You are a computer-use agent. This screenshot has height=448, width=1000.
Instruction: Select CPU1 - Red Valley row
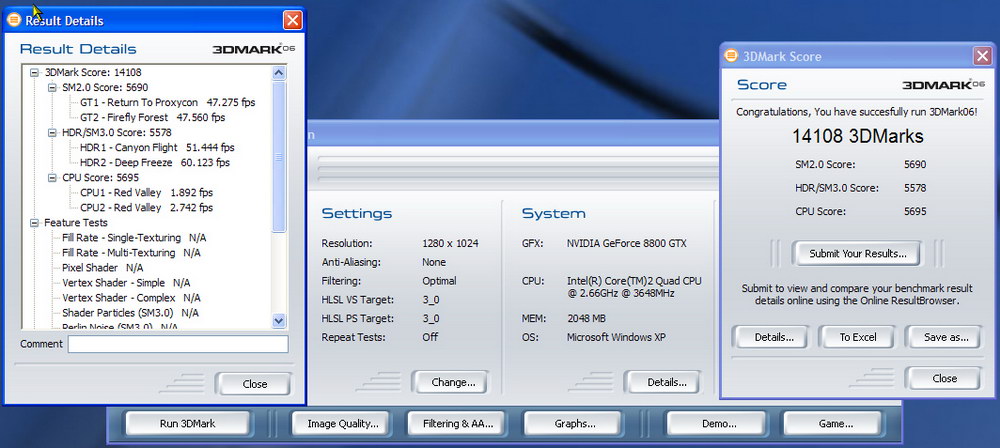pos(147,193)
